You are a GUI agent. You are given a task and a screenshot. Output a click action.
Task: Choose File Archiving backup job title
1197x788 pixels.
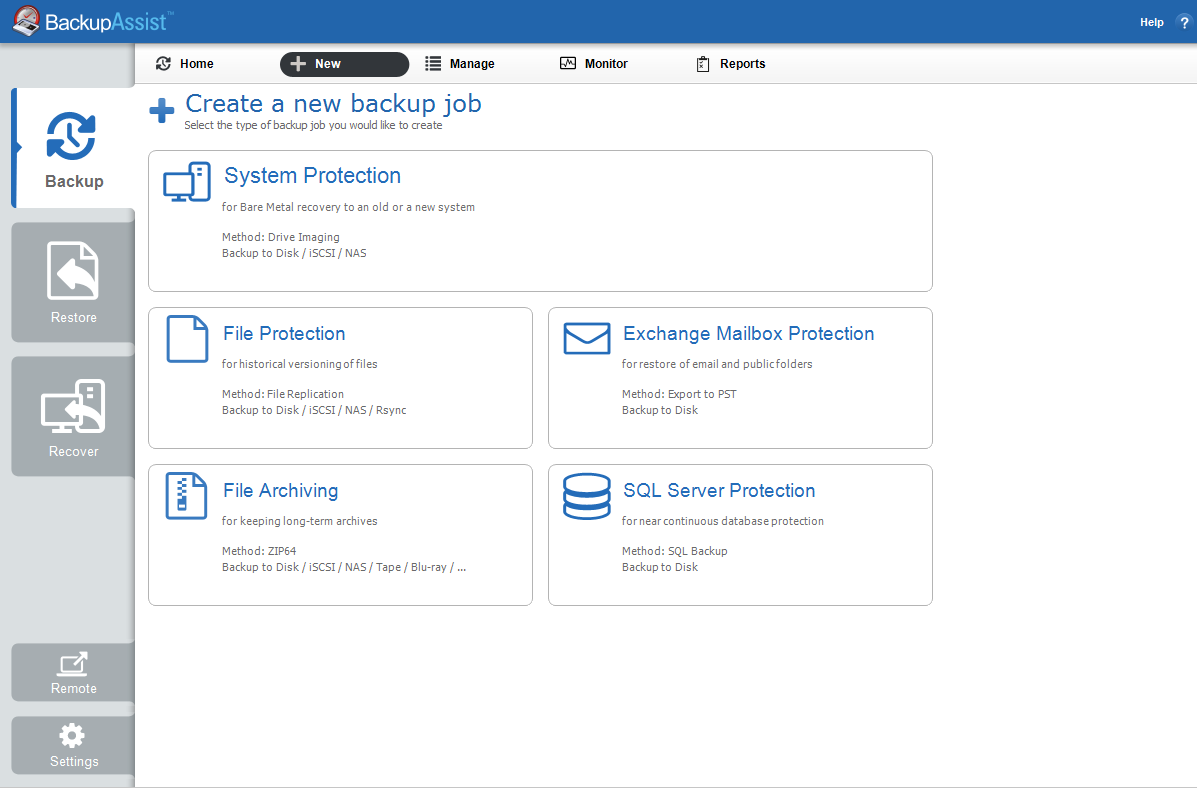pyautogui.click(x=280, y=491)
